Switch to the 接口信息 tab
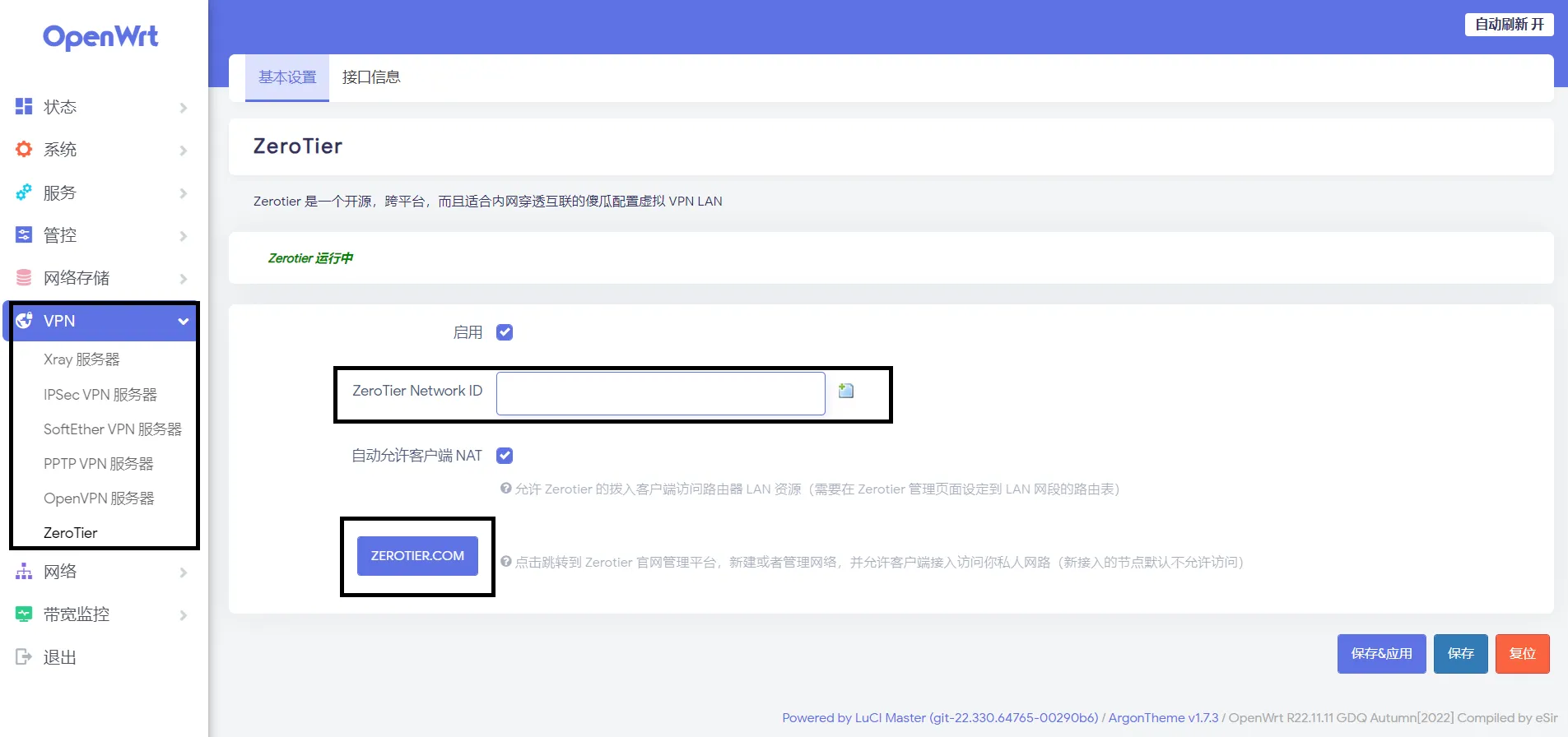 [x=371, y=77]
